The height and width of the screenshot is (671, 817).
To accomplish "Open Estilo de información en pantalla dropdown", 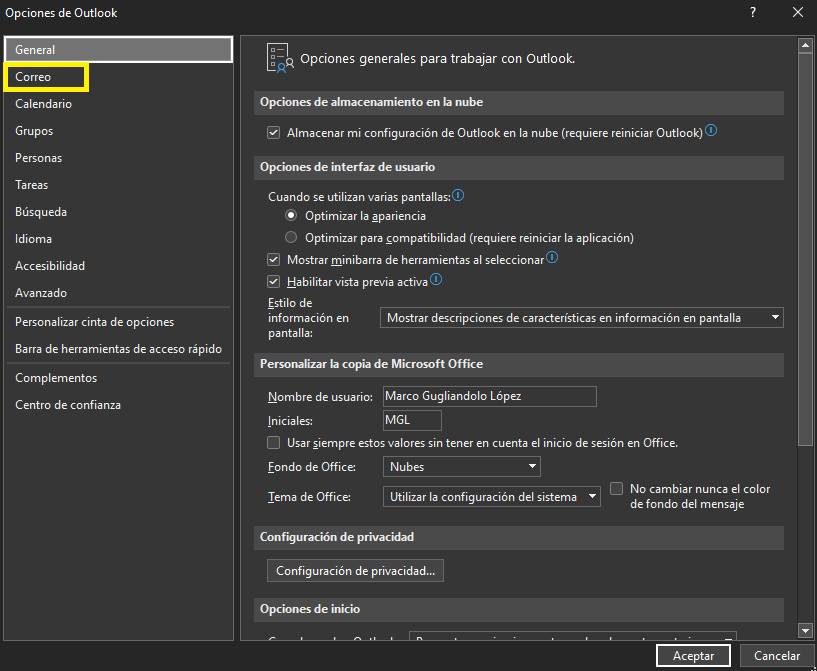I will 581,318.
